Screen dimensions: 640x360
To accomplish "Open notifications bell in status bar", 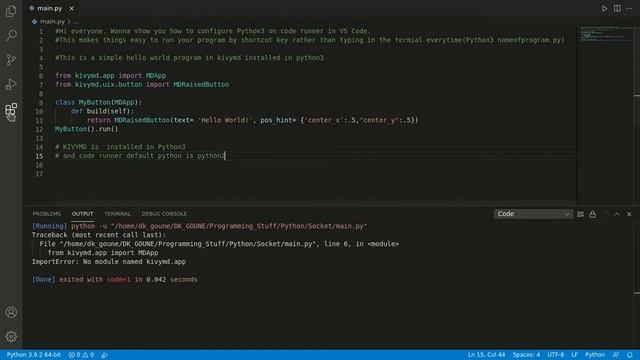I will coord(630,355).
